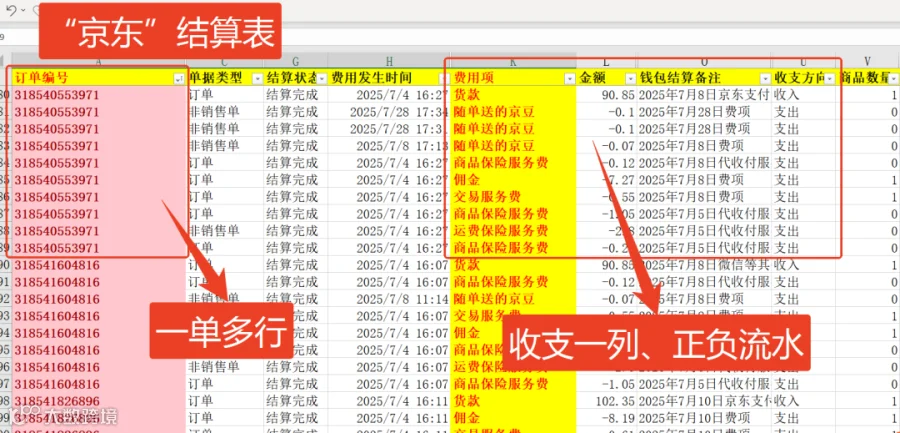Viewport: 900px width, 433px height.
Task: Select column U header letter
Action: coord(804,62)
